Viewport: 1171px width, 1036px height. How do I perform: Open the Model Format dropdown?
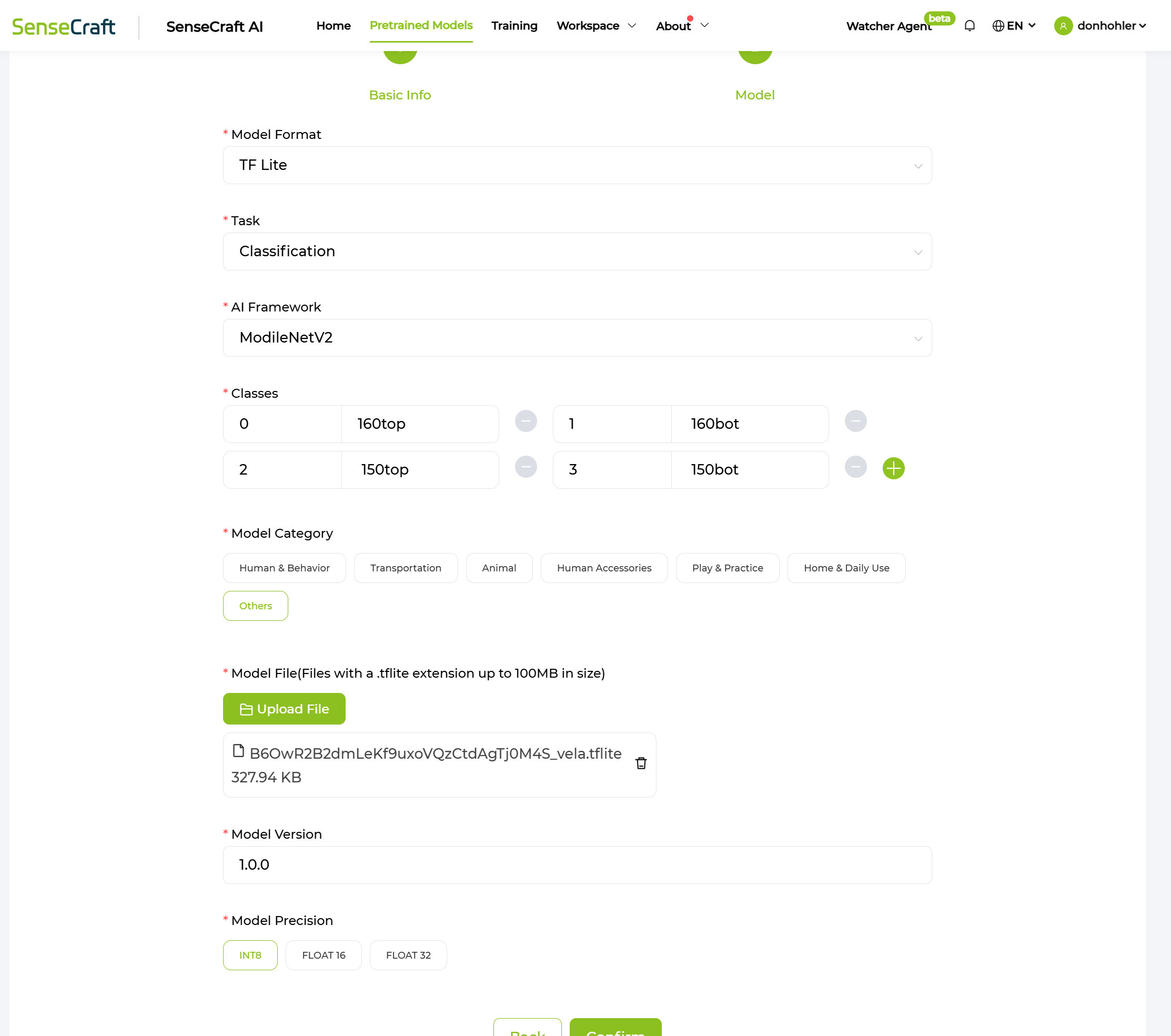pos(577,165)
